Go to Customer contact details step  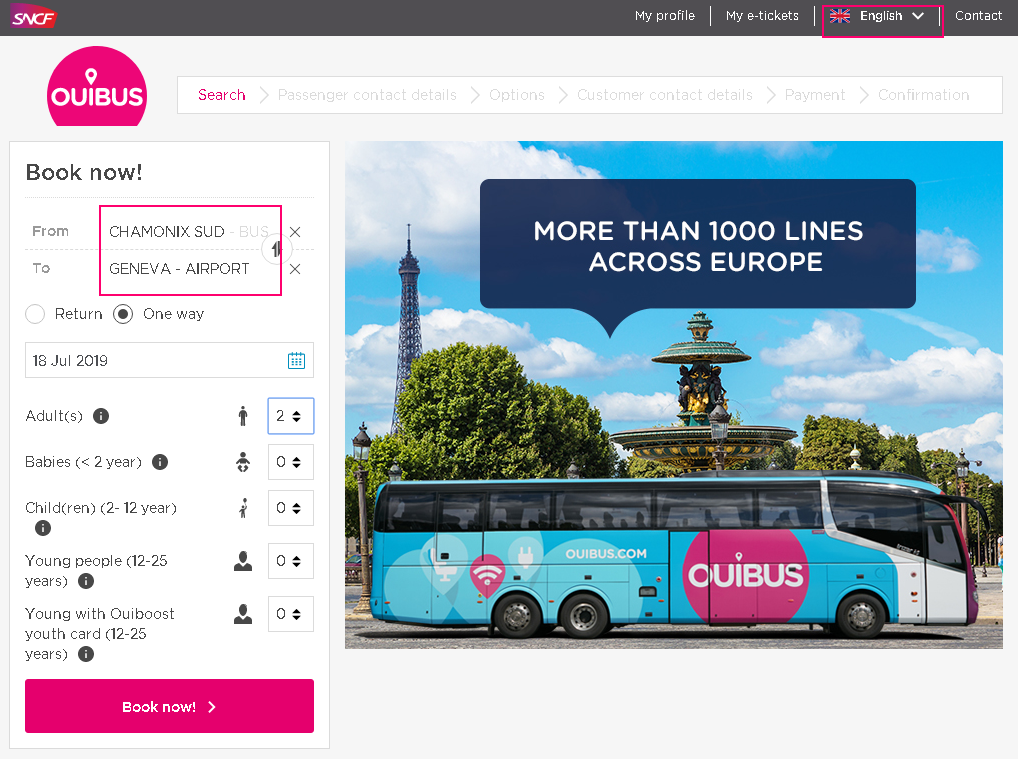(665, 95)
